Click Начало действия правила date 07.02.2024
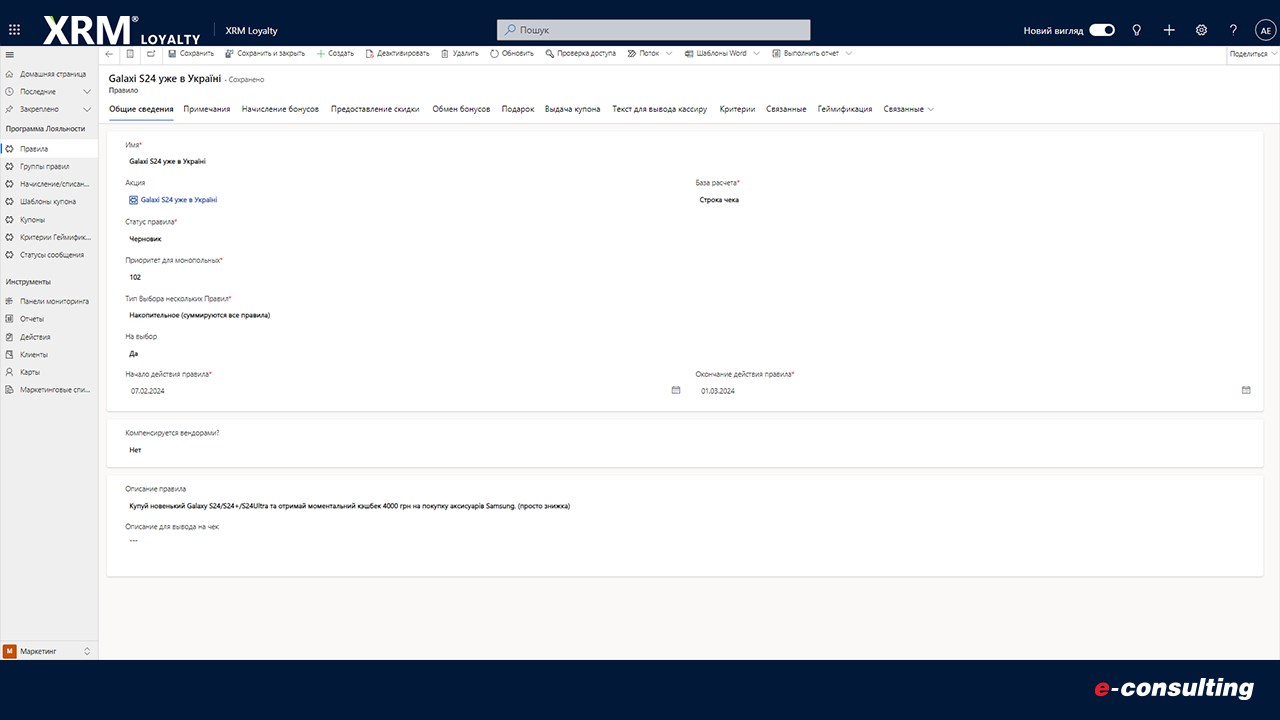Viewport: 1280px width, 720px height. pos(148,391)
